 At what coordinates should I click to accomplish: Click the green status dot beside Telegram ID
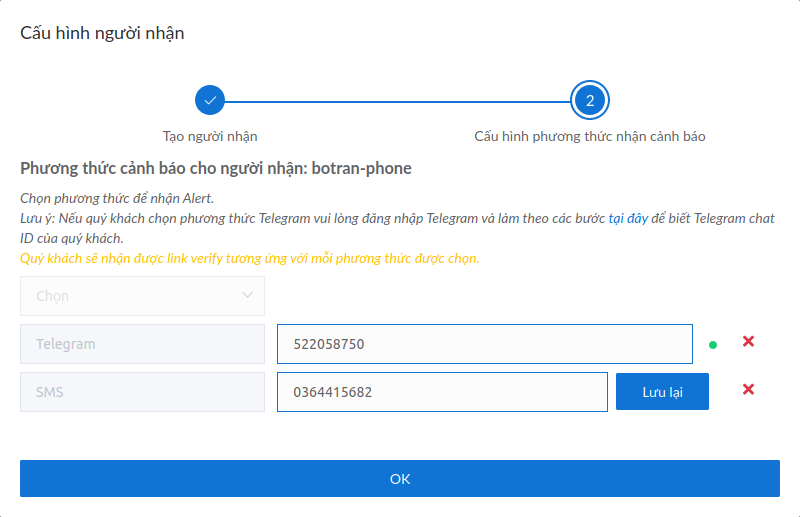click(x=713, y=345)
